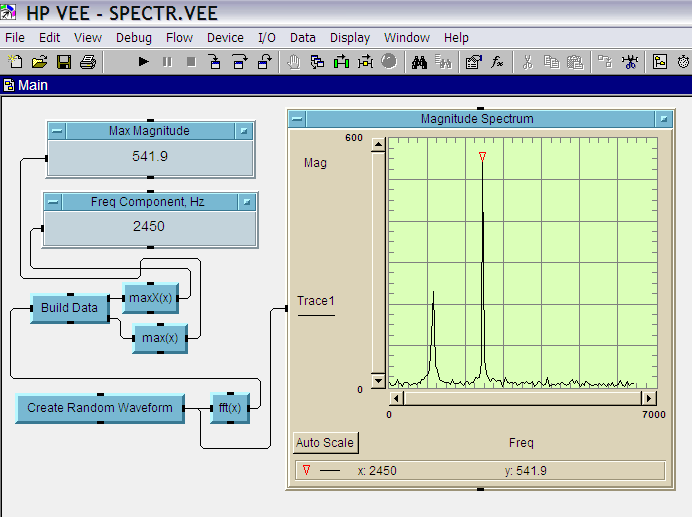This screenshot has width=692, height=517.
Task: Open the Window menu
Action: pyautogui.click(x=407, y=38)
